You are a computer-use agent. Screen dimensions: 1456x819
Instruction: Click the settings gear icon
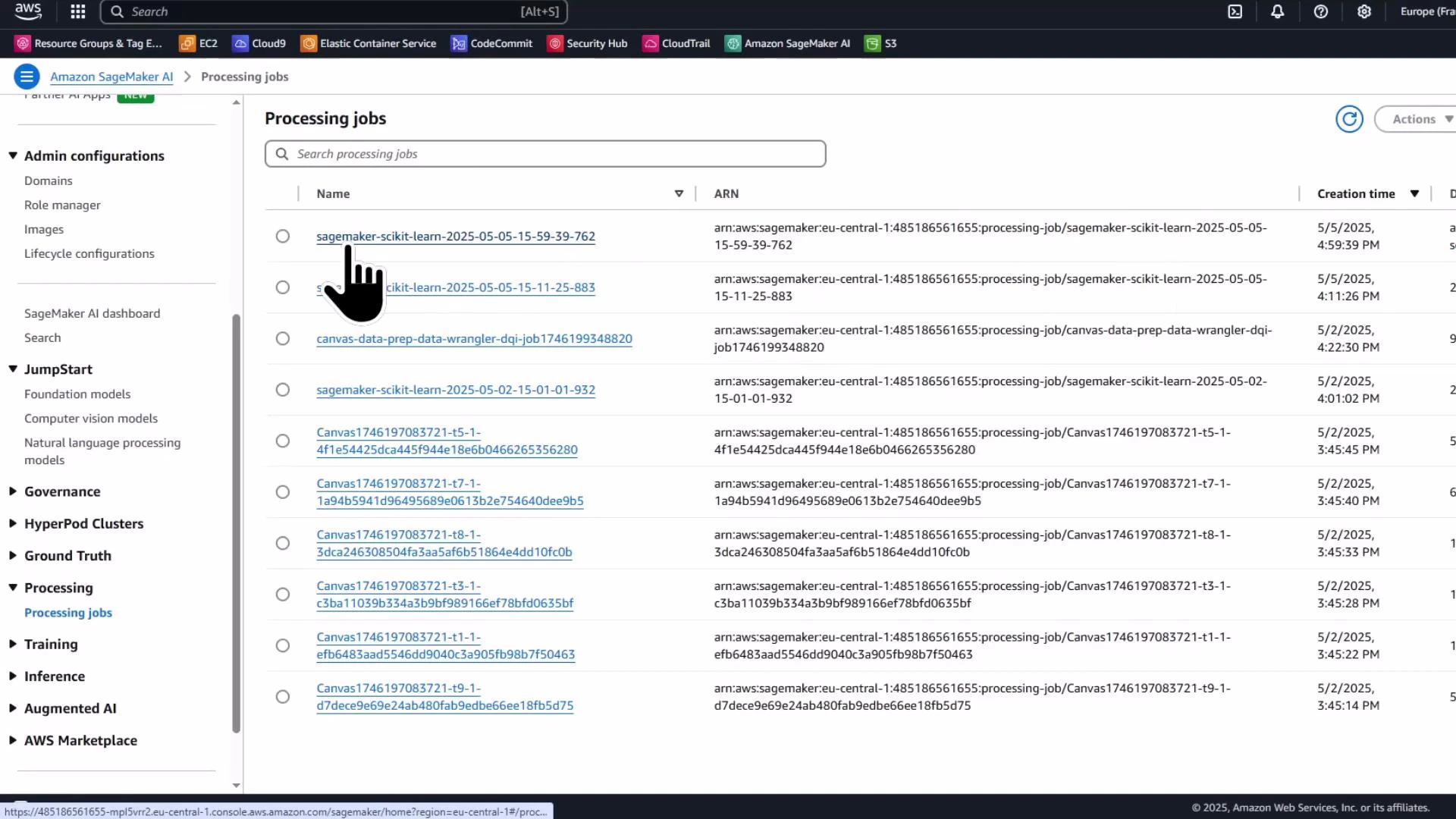[x=1365, y=11]
